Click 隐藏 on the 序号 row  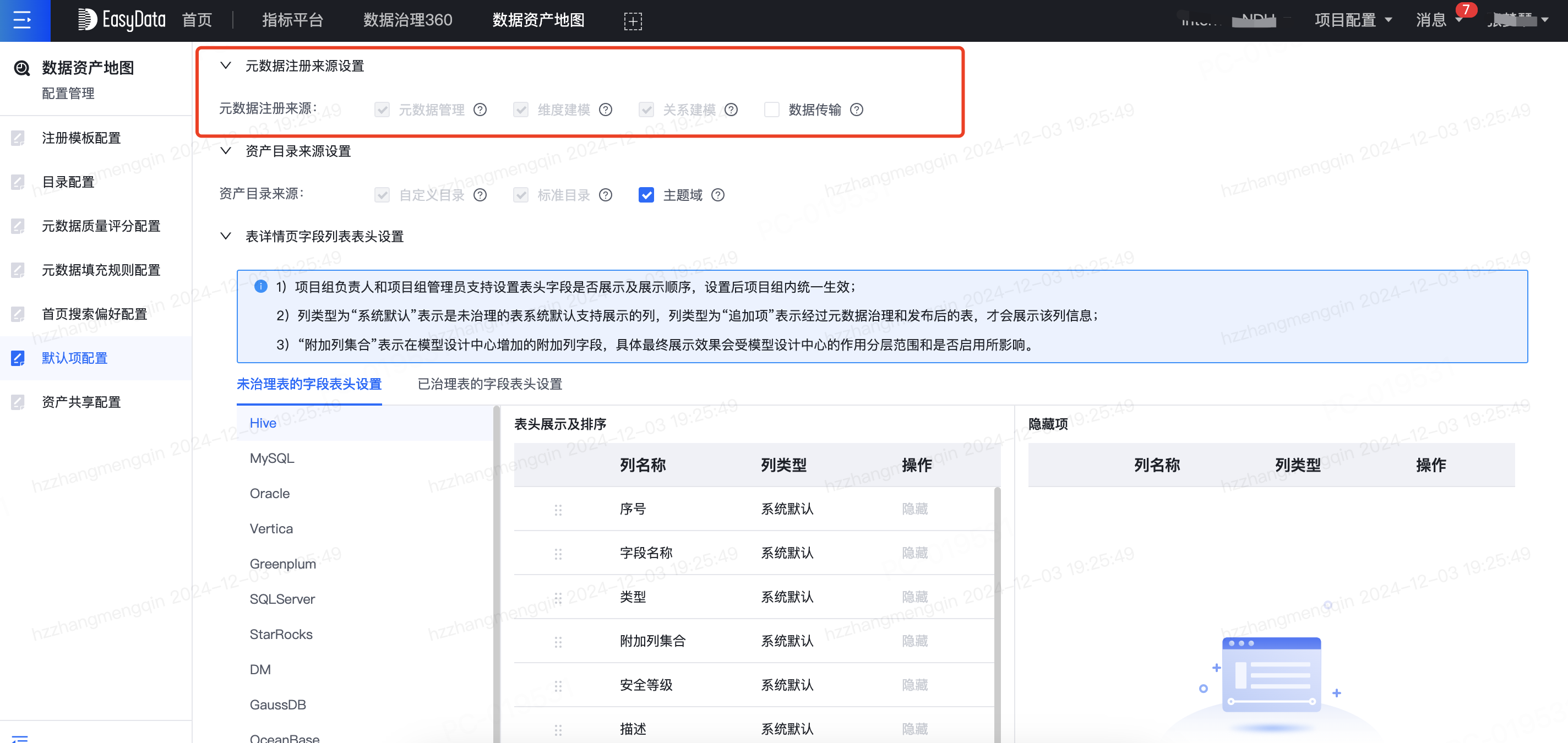915,509
